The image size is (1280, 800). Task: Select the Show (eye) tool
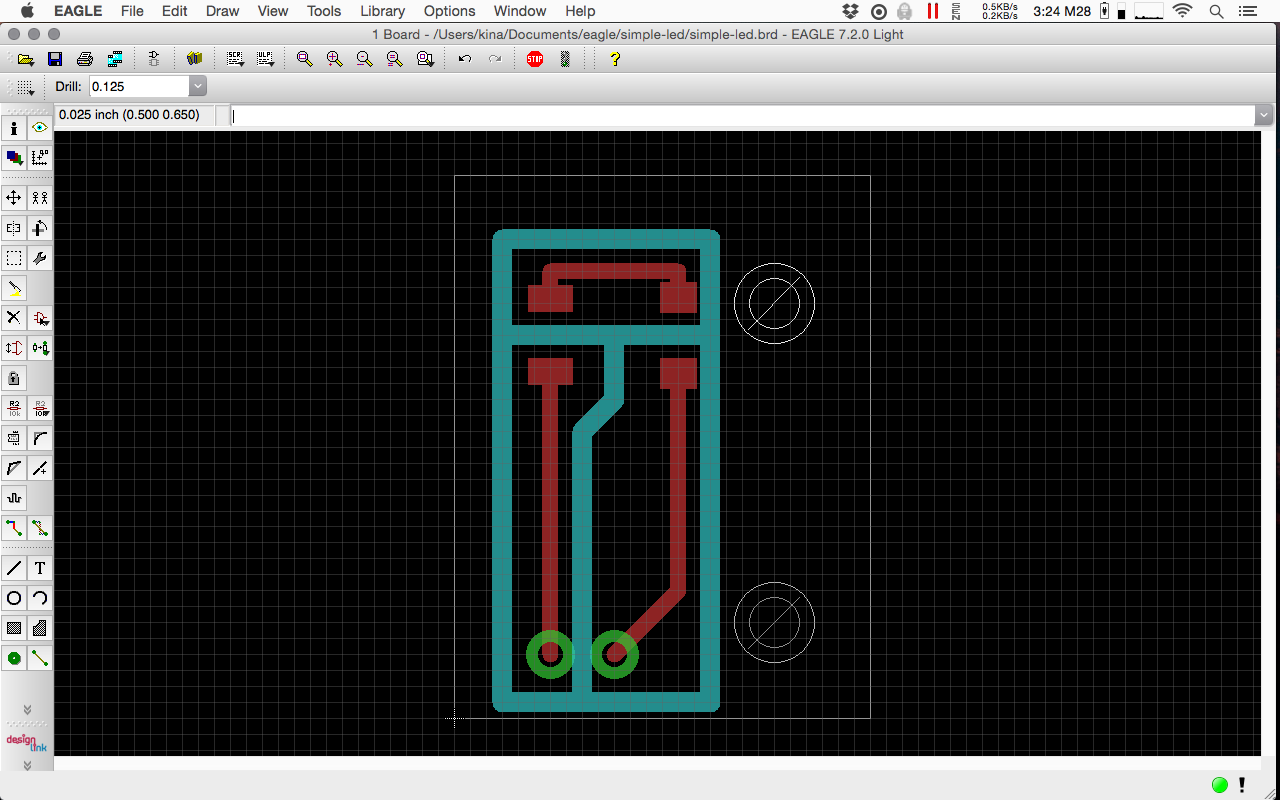40,128
